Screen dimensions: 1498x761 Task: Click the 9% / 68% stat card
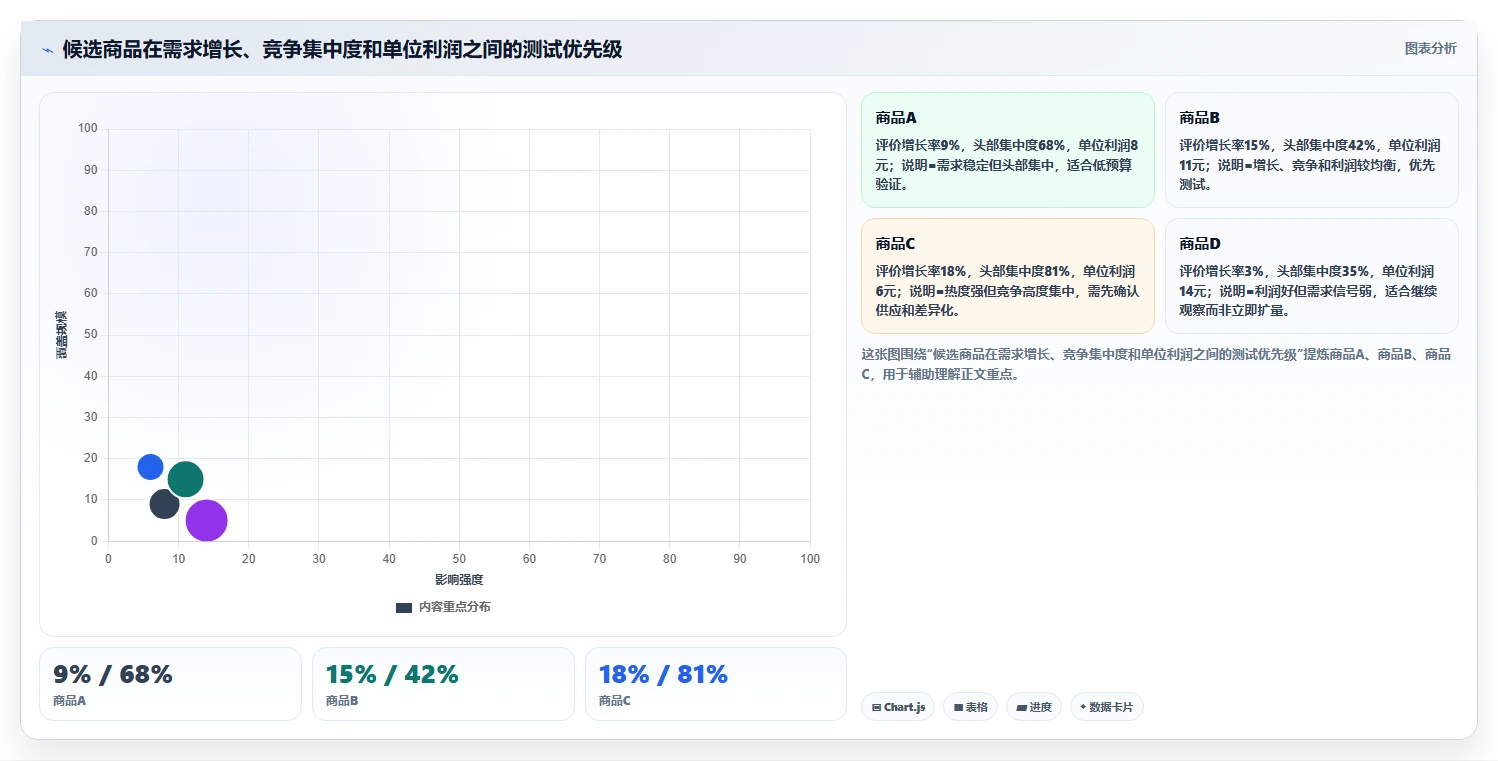(x=170, y=684)
